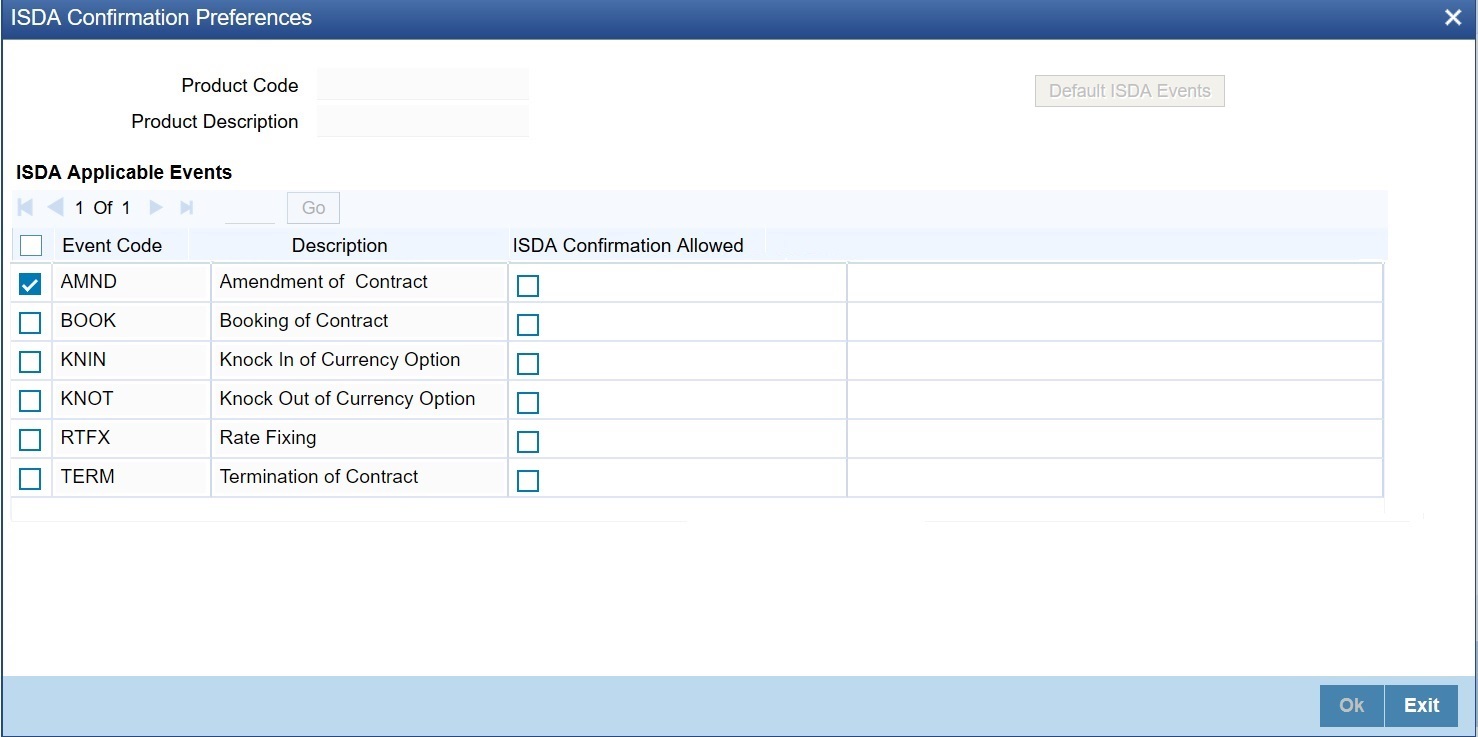Click the Ok button

click(1352, 705)
